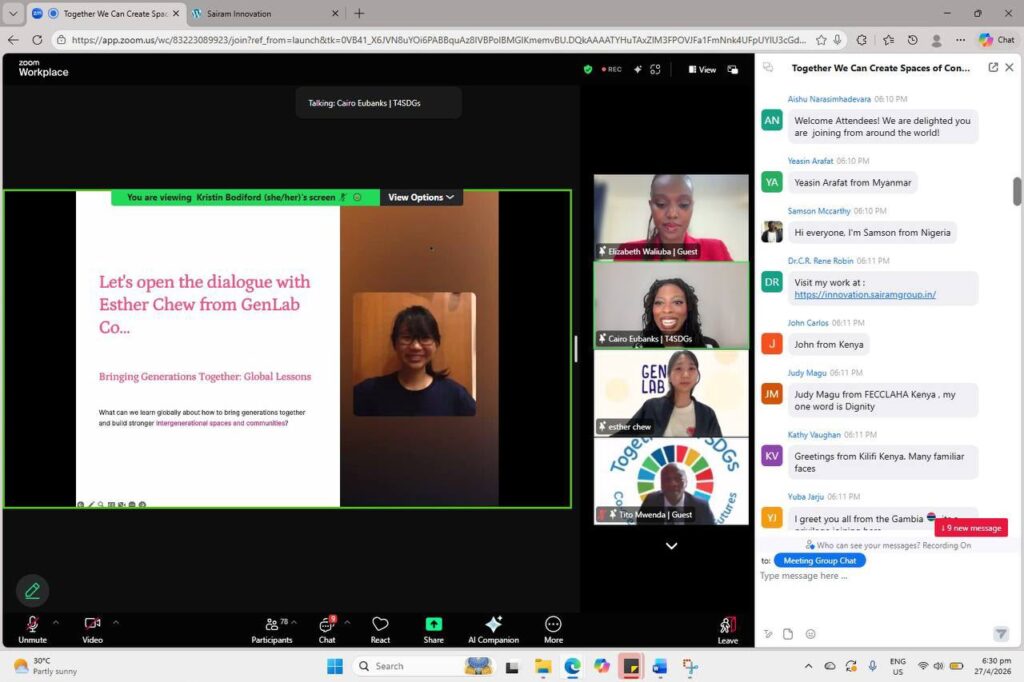Click the encryption shield icon

coord(588,69)
